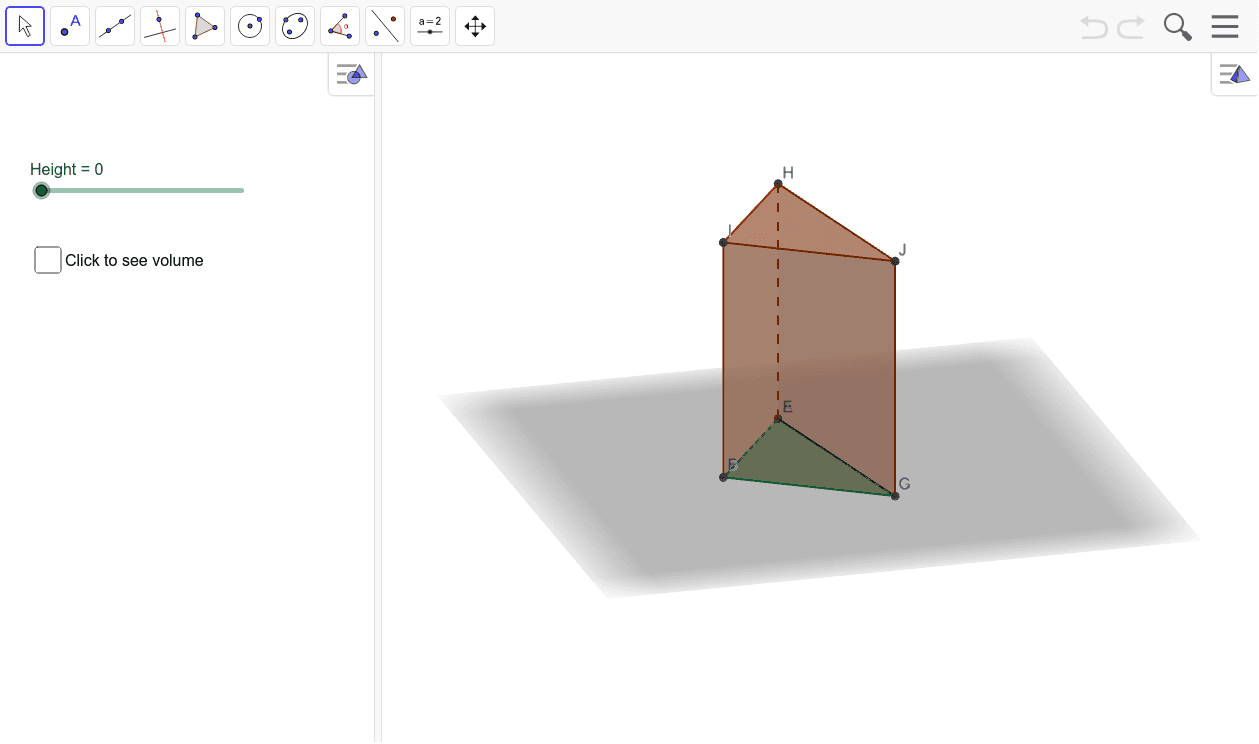Select the Reflect about Line tool
Screen dimensions: 1259x744
tap(384, 25)
